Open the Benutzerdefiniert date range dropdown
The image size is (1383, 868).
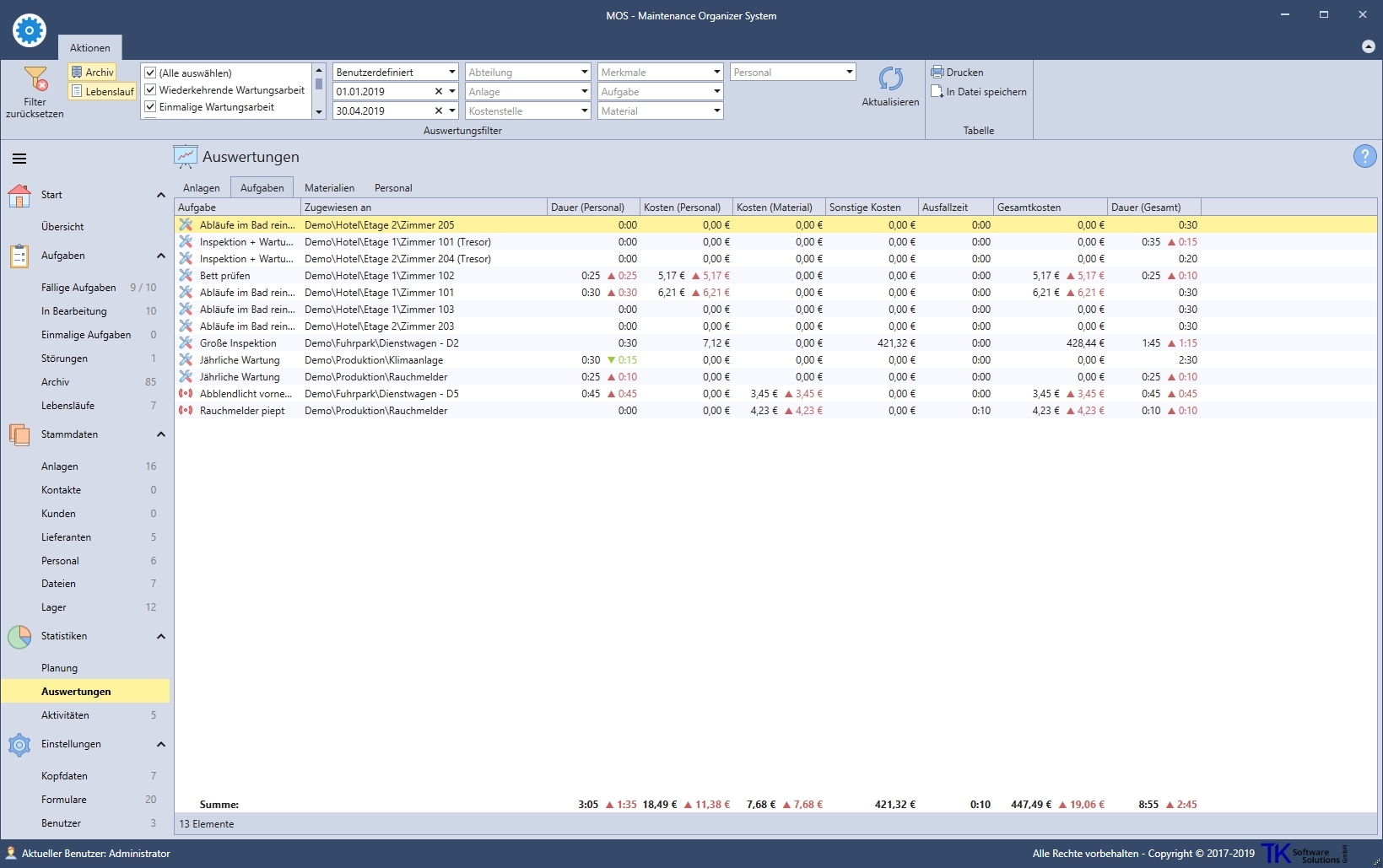[395, 73]
